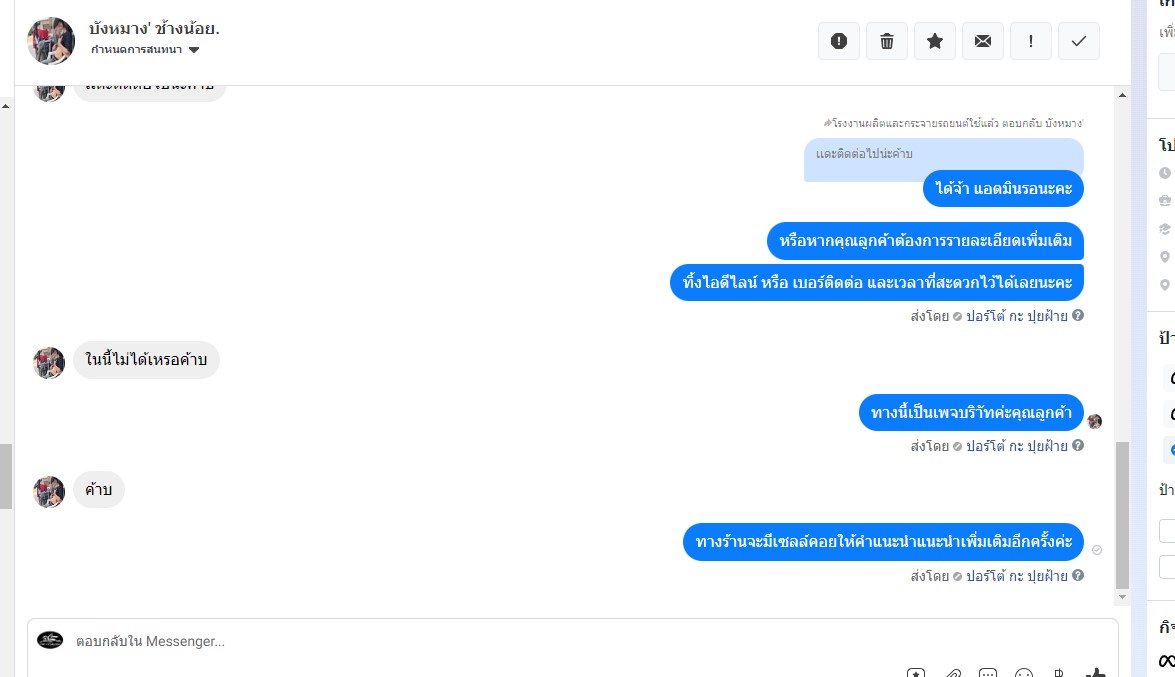1175x677 pixels.
Task: Click the page avatar in reply box
Action: click(50, 640)
